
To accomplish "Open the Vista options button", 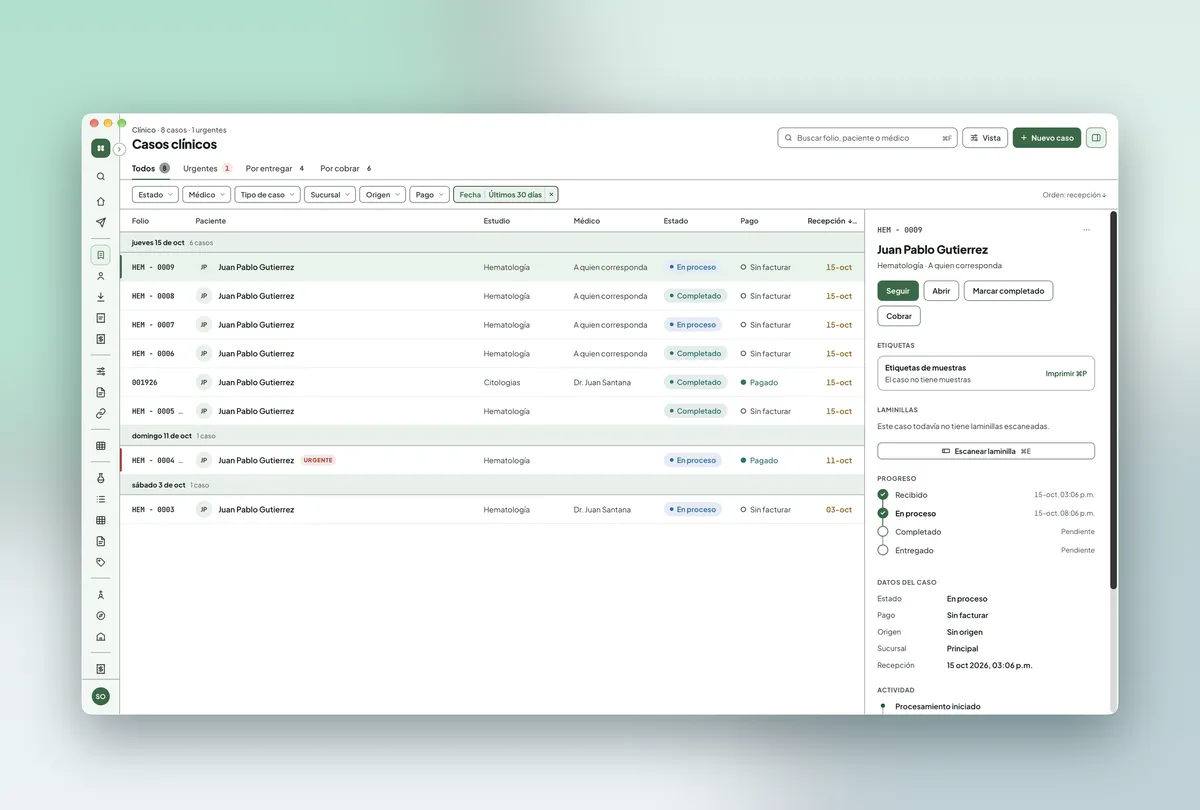I will [x=985, y=138].
